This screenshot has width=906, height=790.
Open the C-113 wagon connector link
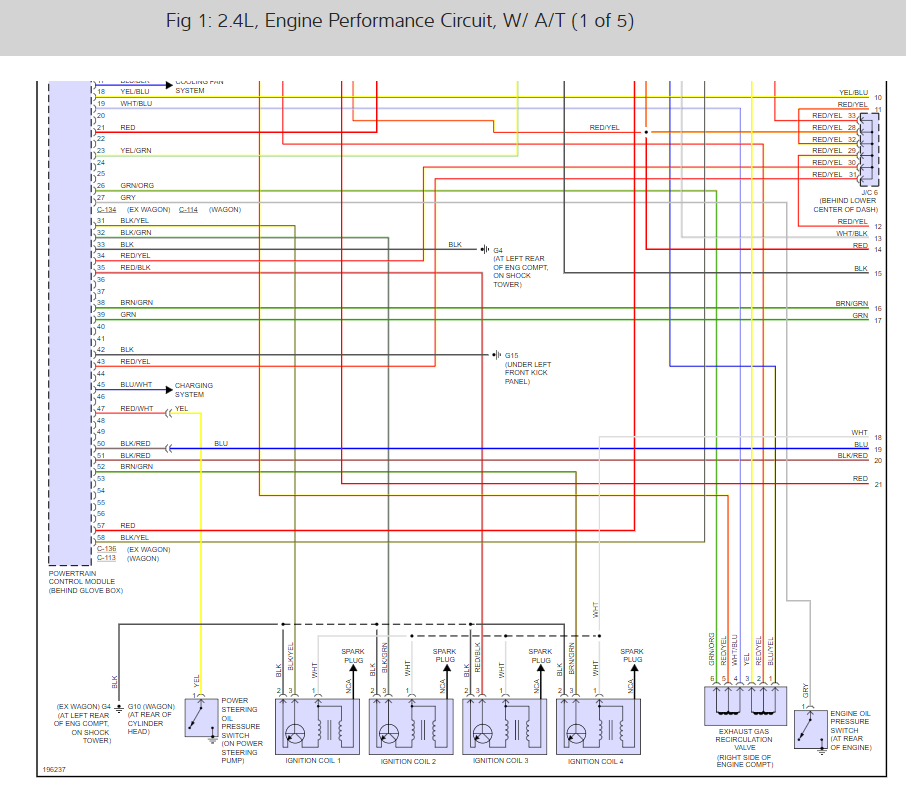[x=106, y=558]
